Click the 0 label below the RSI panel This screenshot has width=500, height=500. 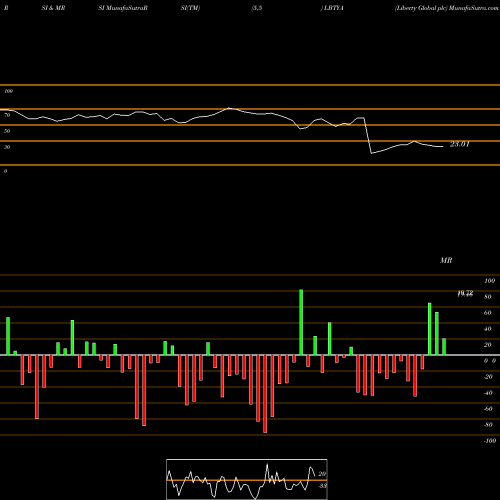tap(5, 171)
